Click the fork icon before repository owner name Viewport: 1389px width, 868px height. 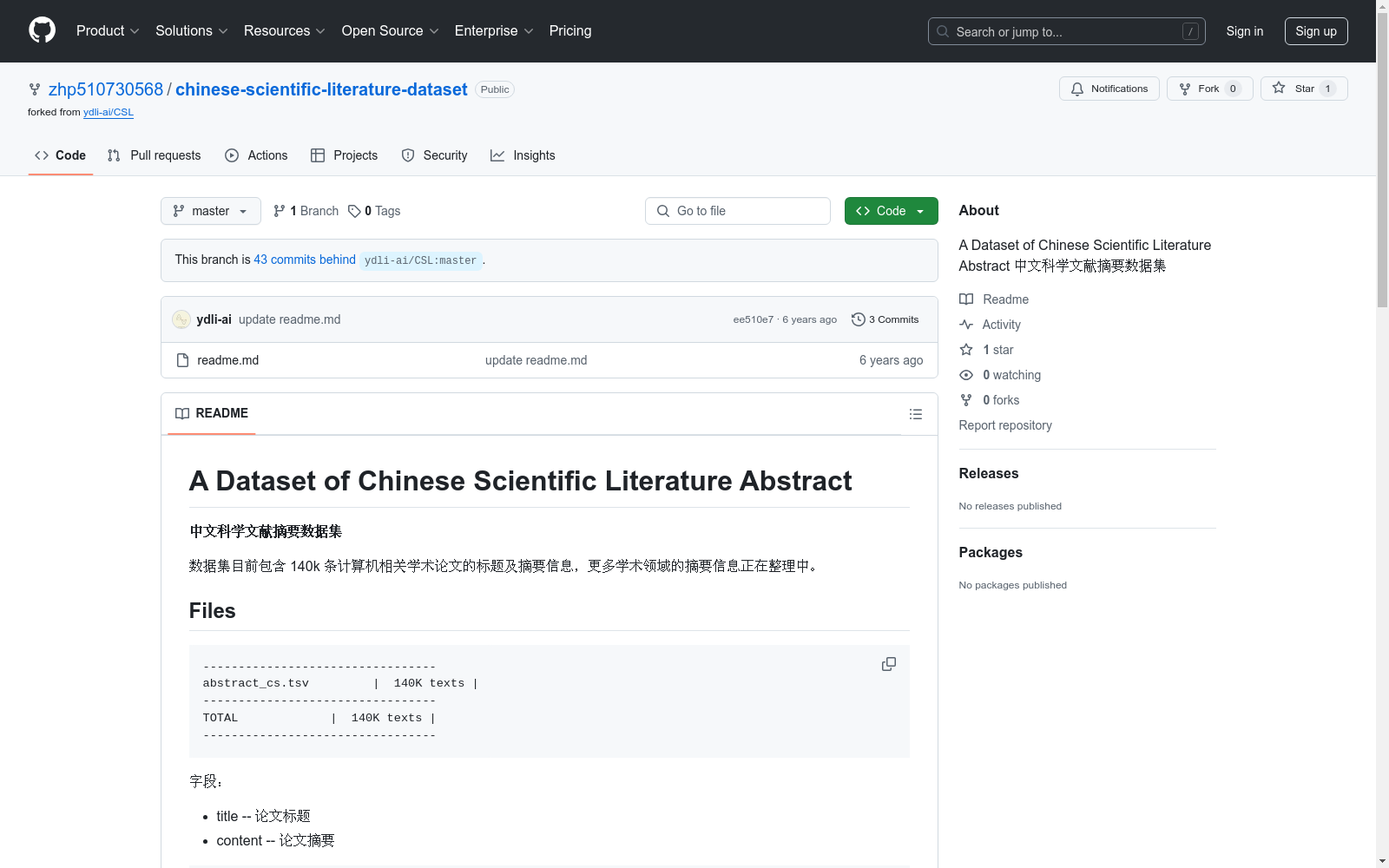pos(35,89)
